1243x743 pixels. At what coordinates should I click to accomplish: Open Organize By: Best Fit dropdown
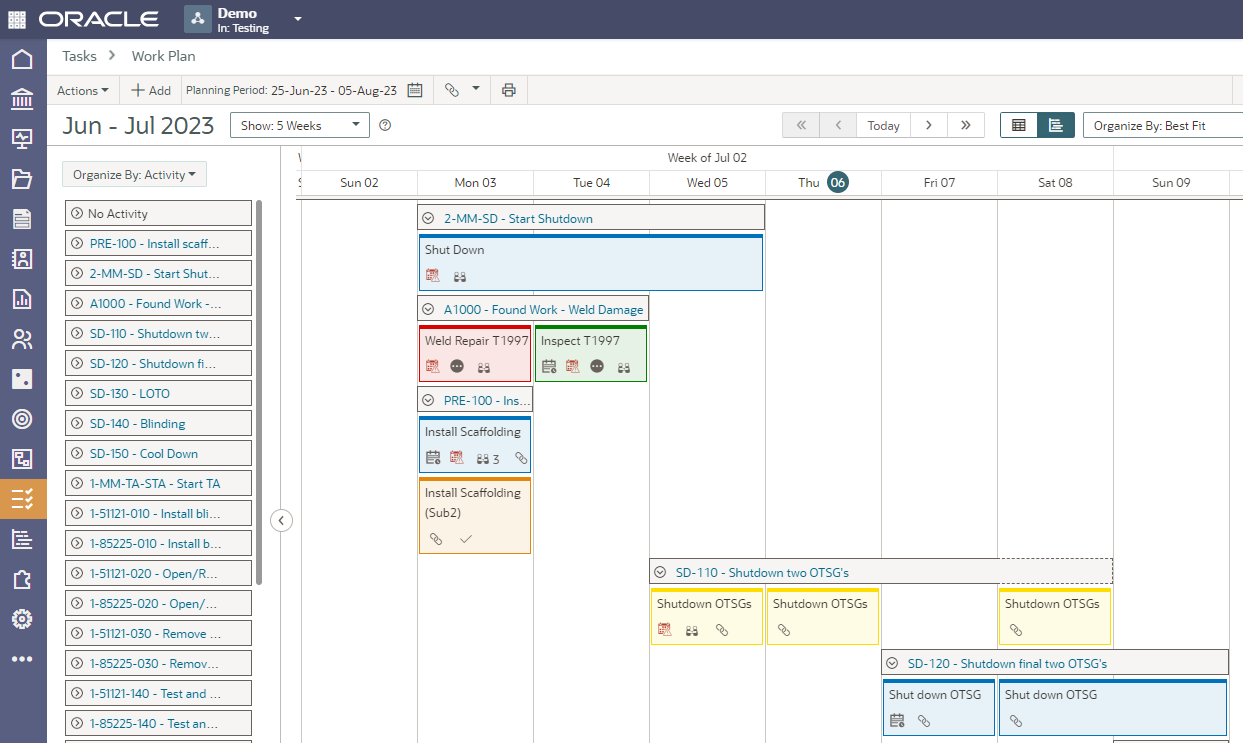click(1162, 126)
